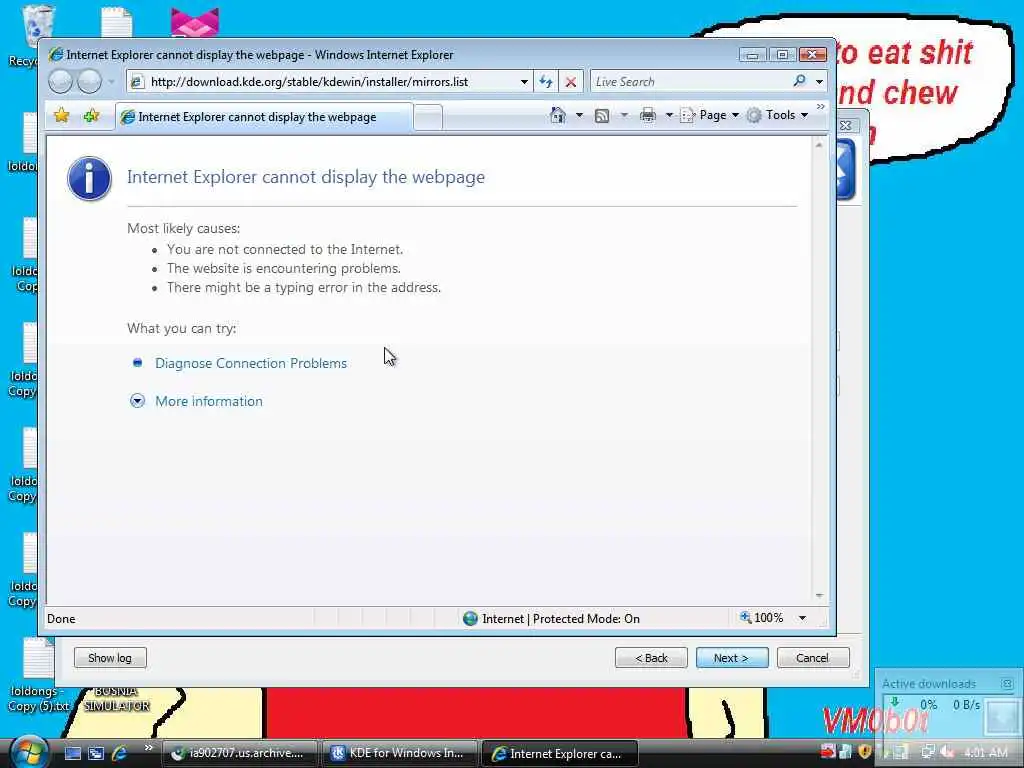
Task: Open the recent pages dropdown arrow
Action: click(111, 82)
